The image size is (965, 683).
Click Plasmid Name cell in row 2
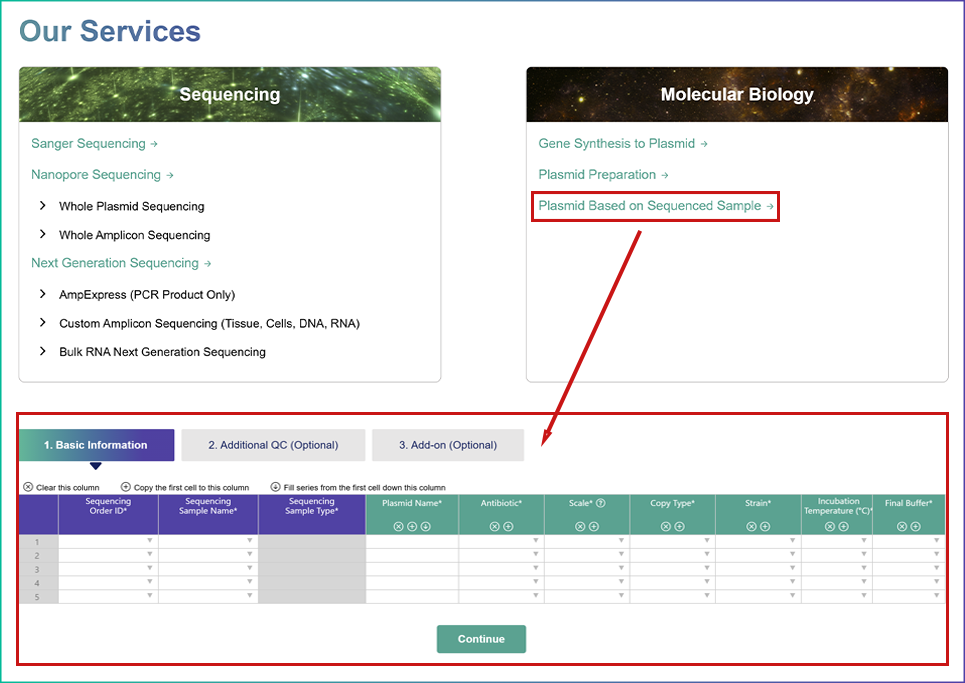pyautogui.click(x=412, y=555)
